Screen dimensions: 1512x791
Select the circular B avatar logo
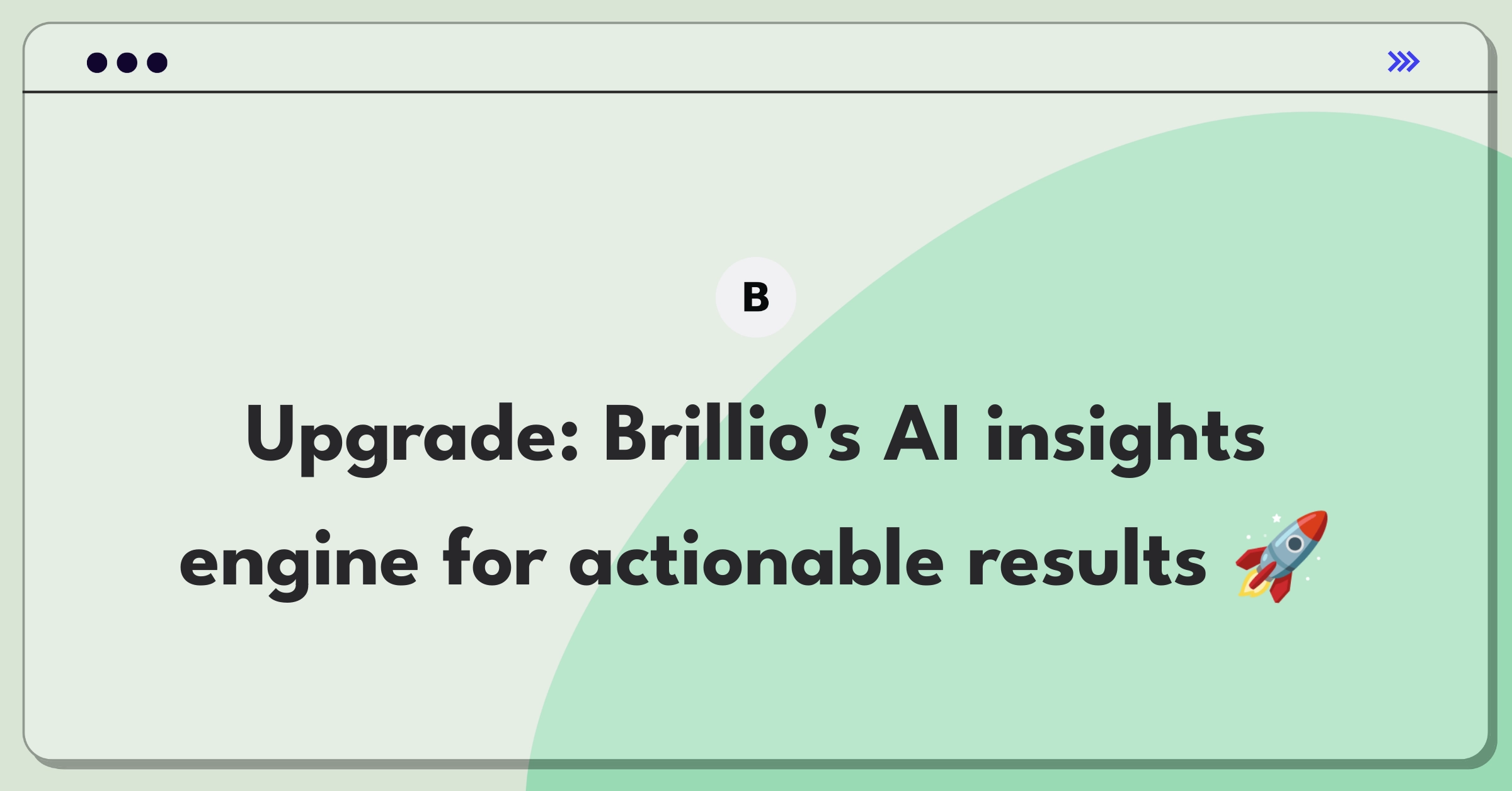pyautogui.click(x=756, y=297)
